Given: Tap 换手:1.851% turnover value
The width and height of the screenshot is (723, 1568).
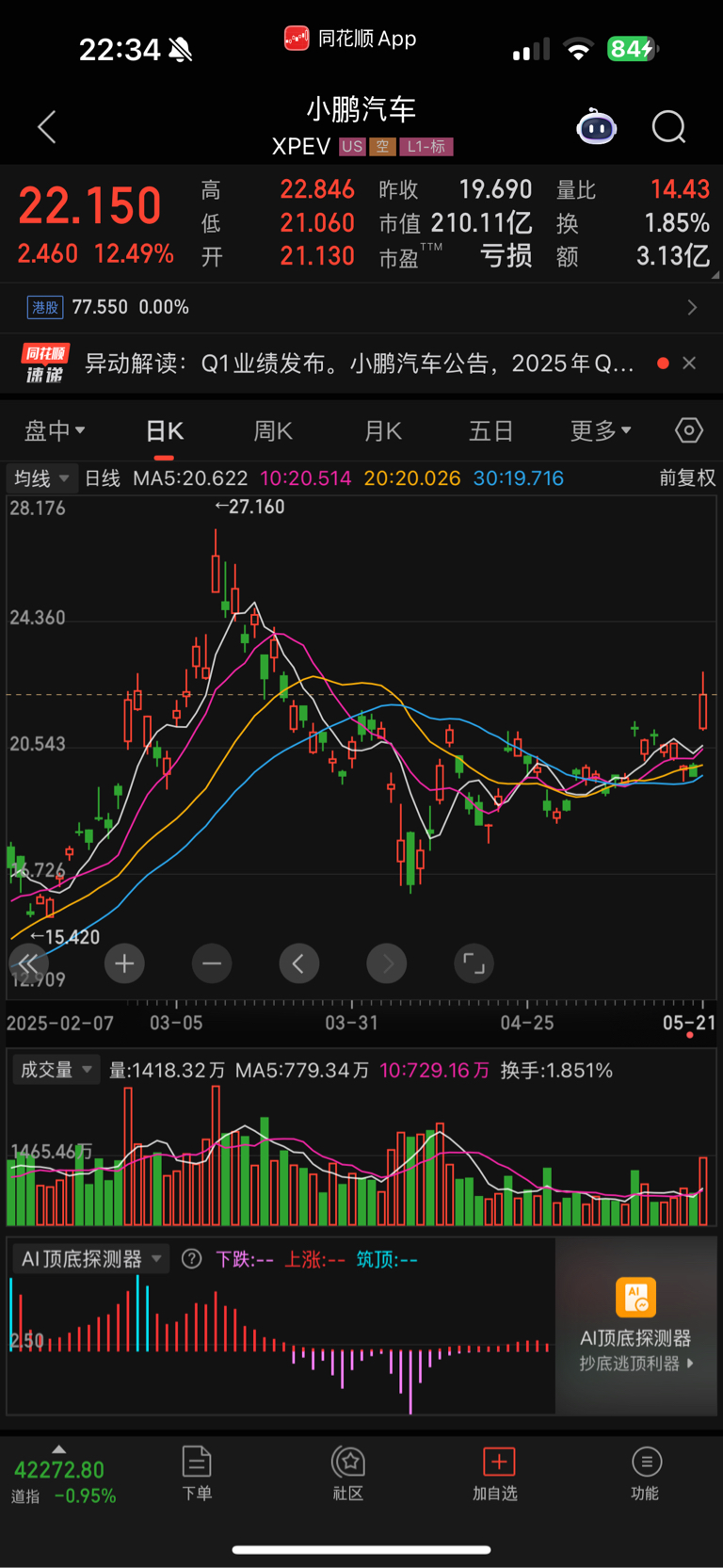Looking at the screenshot, I should click(556, 1070).
